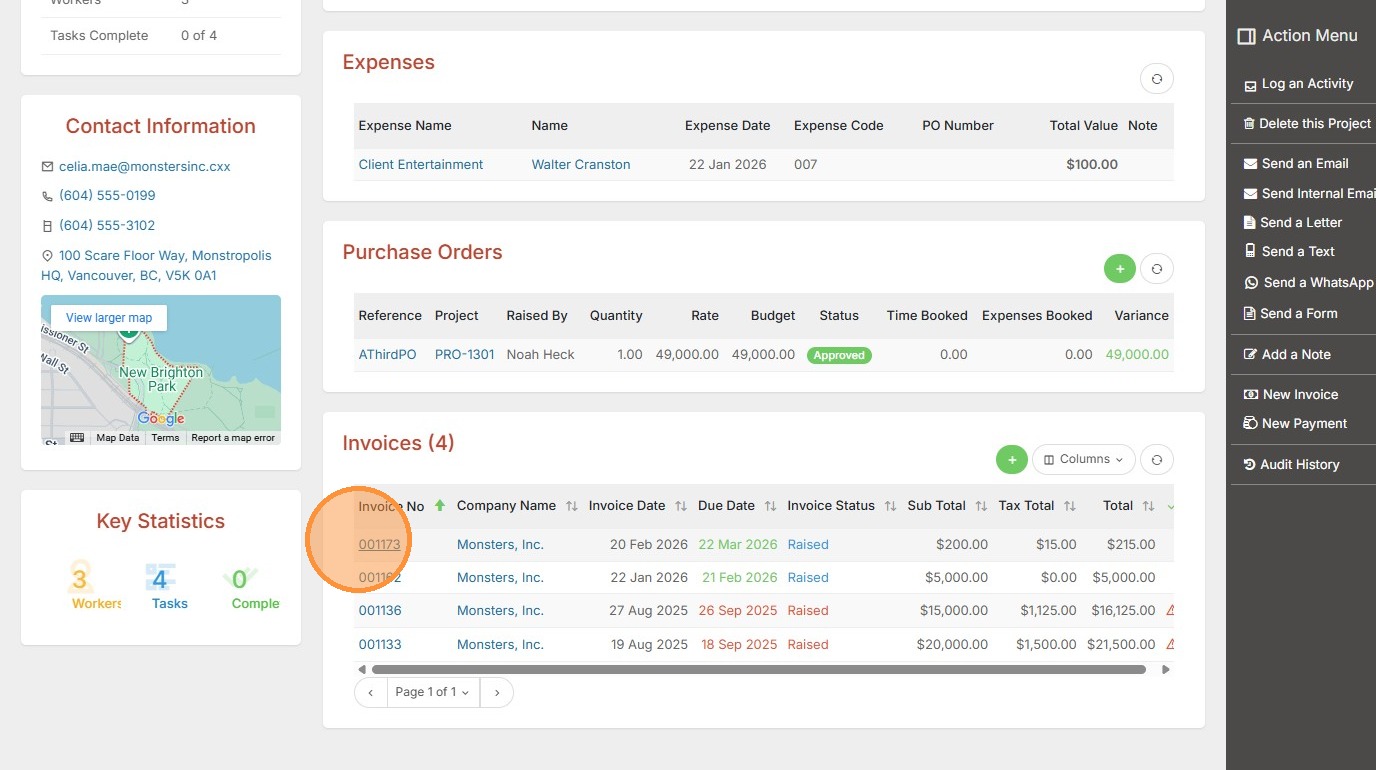Select New Invoice in Action Menu
The image size is (1376, 770).
click(x=1299, y=395)
